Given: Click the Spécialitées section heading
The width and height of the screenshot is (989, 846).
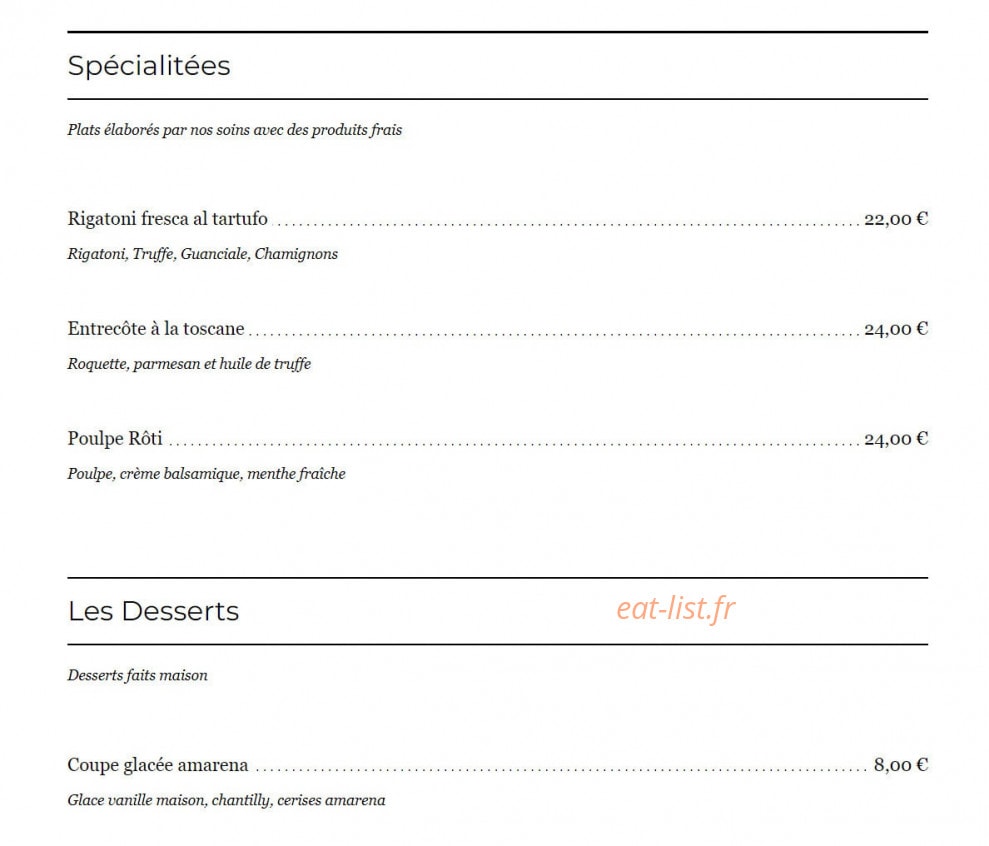Looking at the screenshot, I should pyautogui.click(x=149, y=66).
